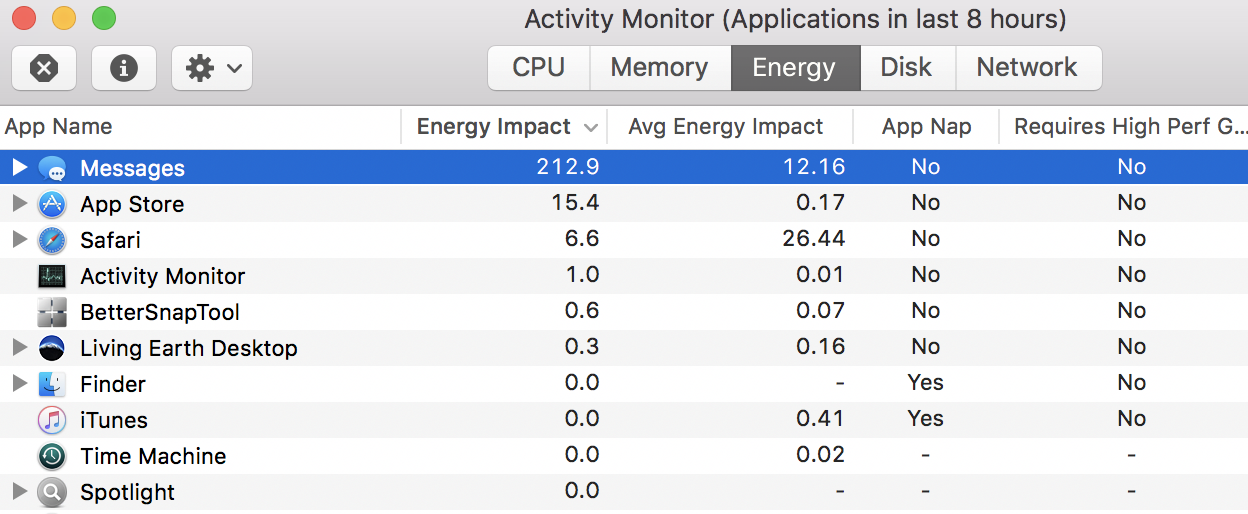
Task: Click the yellow minimize window button
Action: [64, 18]
